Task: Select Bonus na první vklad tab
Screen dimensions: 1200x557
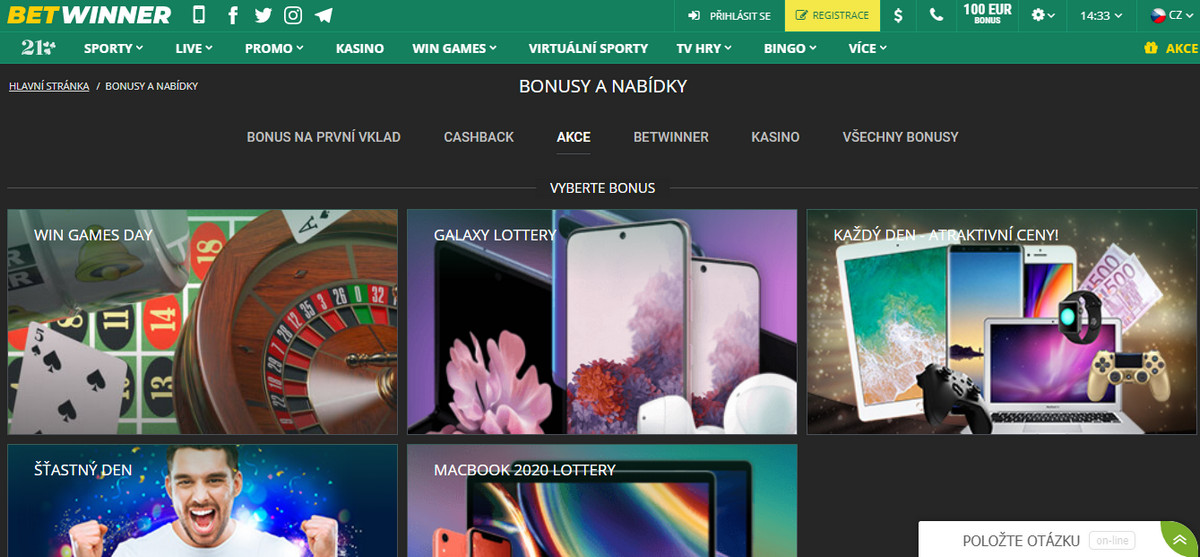Action: (x=323, y=137)
